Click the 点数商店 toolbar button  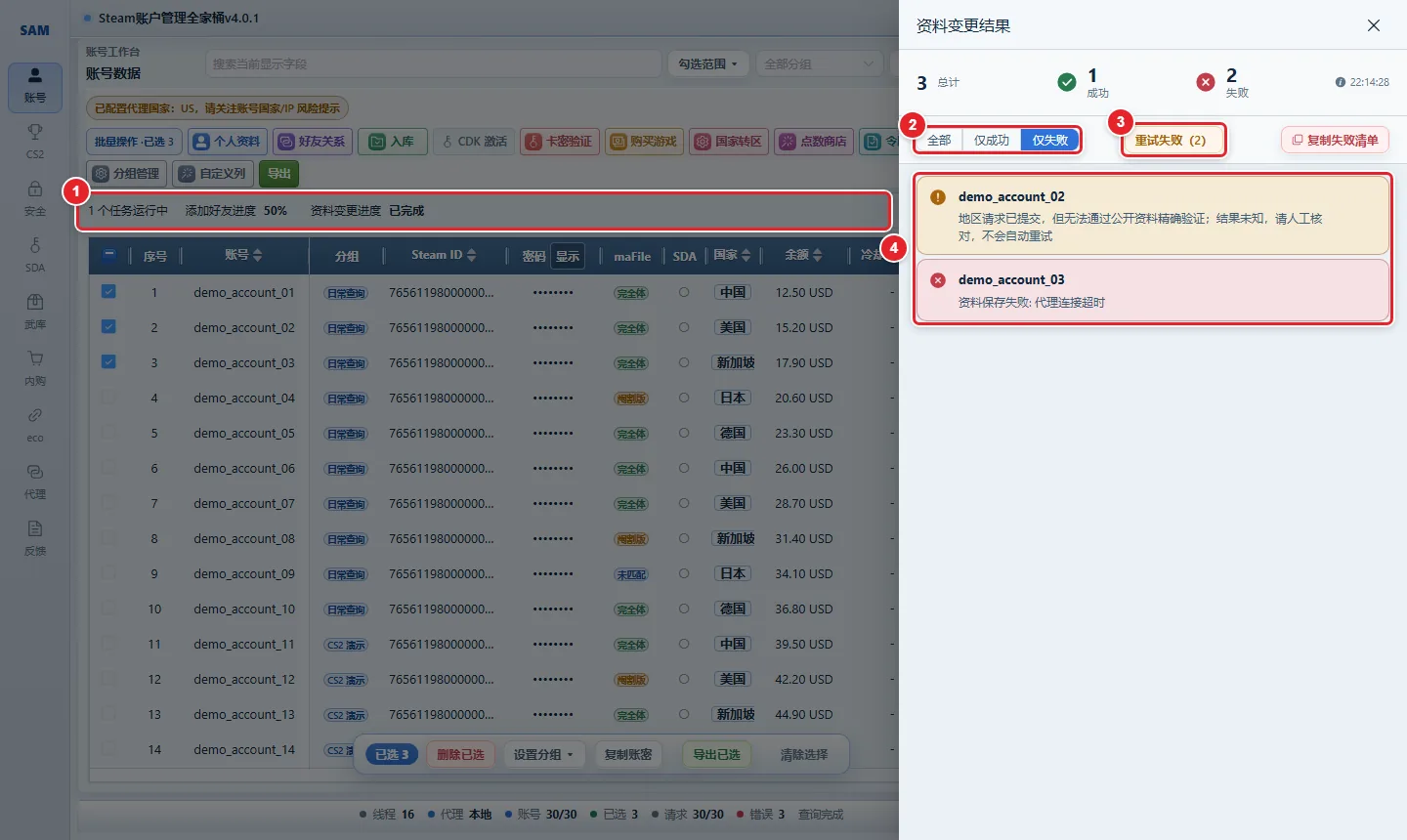(x=813, y=142)
